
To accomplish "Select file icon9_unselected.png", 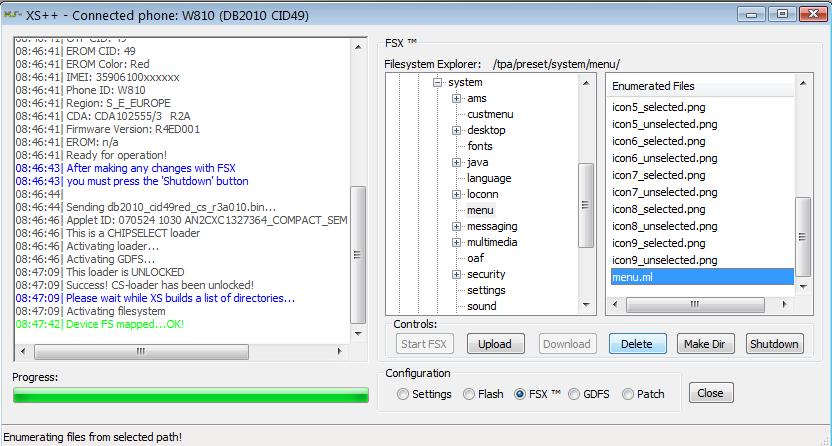I will click(x=664, y=260).
